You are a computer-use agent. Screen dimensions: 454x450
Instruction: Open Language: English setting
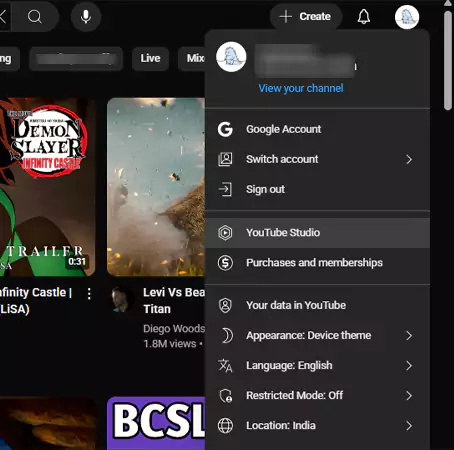[x=317, y=366]
